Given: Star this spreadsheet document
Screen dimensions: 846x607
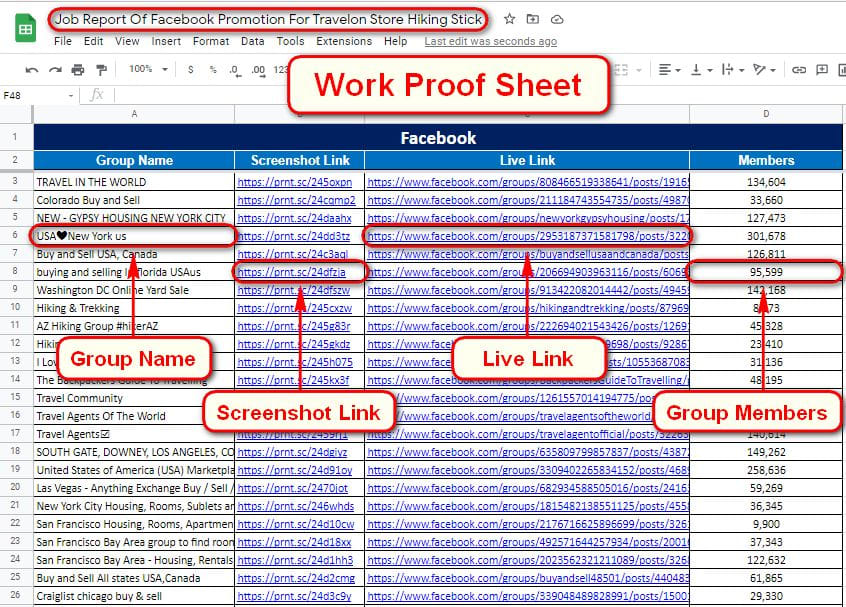Looking at the screenshot, I should tap(509, 19).
